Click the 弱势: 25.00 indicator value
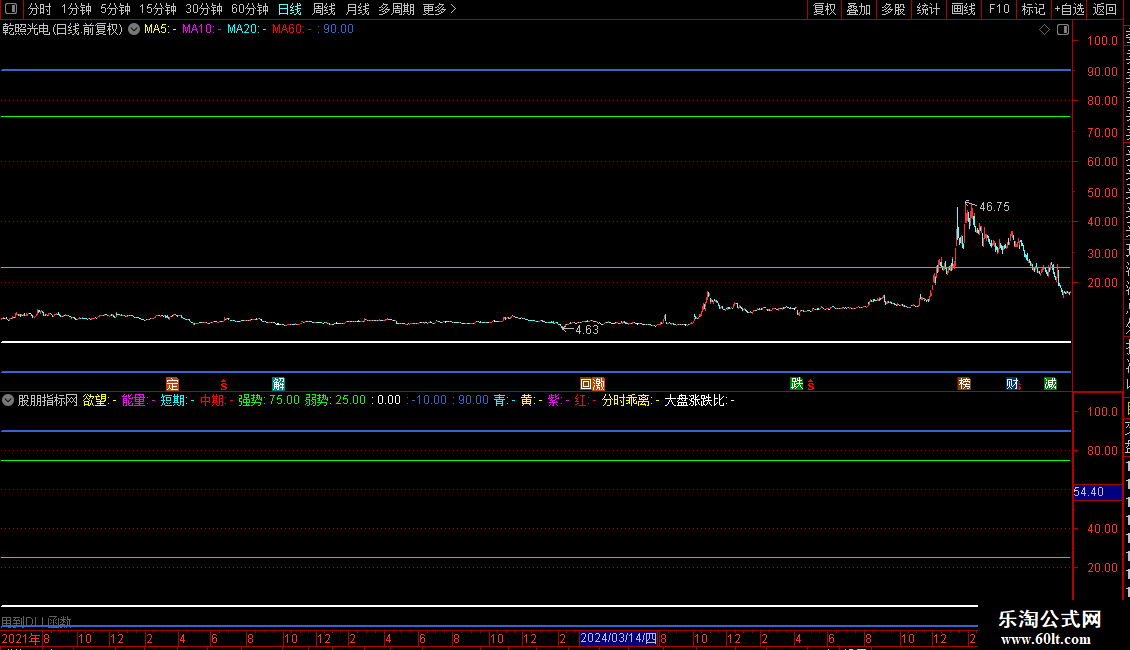The image size is (1130, 650). [x=335, y=400]
